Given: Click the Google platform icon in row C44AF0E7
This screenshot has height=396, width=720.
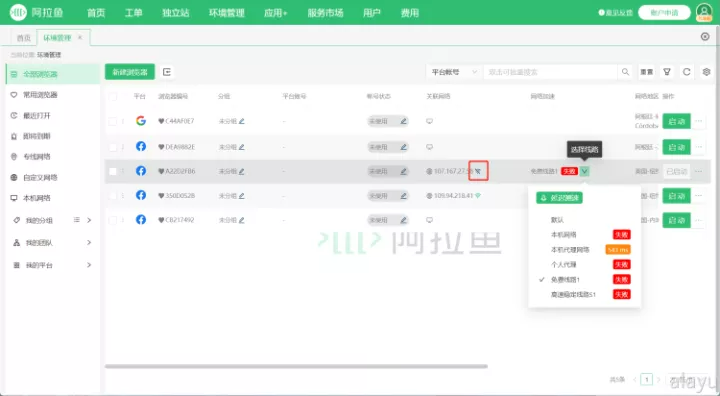Looking at the screenshot, I should click(x=141, y=121).
